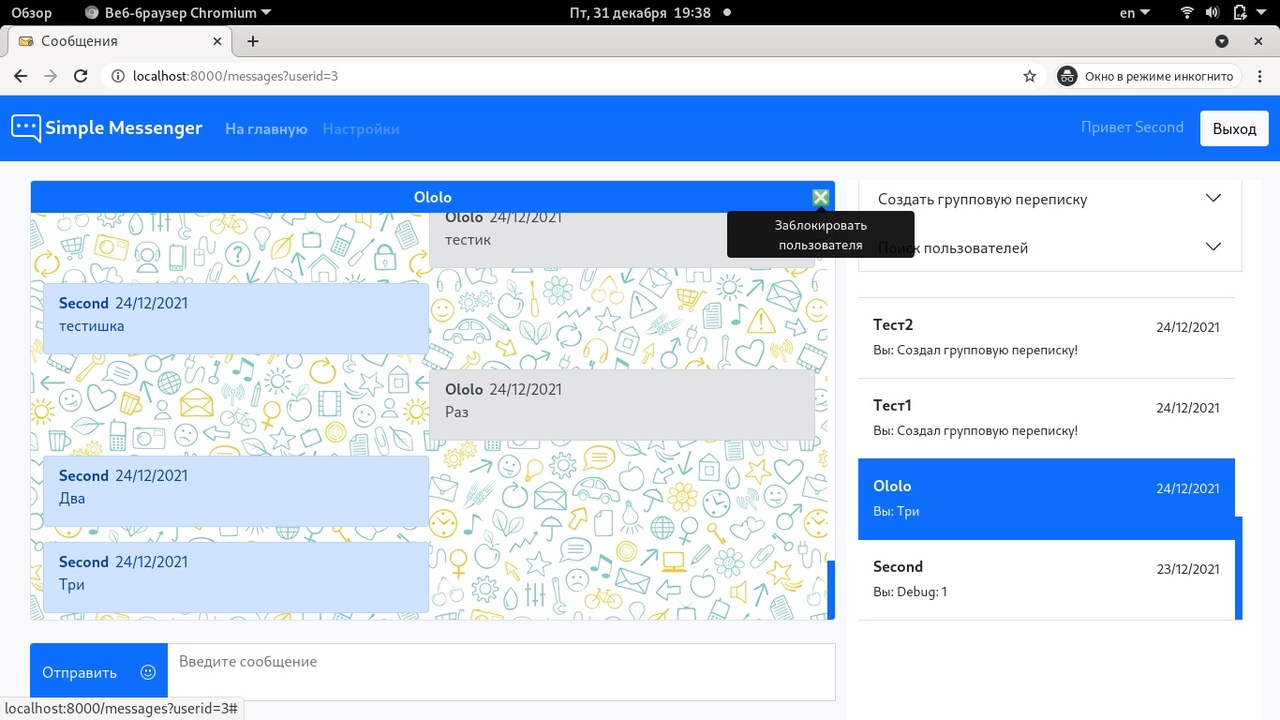Image resolution: width=1280 pixels, height=720 pixels.
Task: Open the volume icon in top bar
Action: 1214,13
